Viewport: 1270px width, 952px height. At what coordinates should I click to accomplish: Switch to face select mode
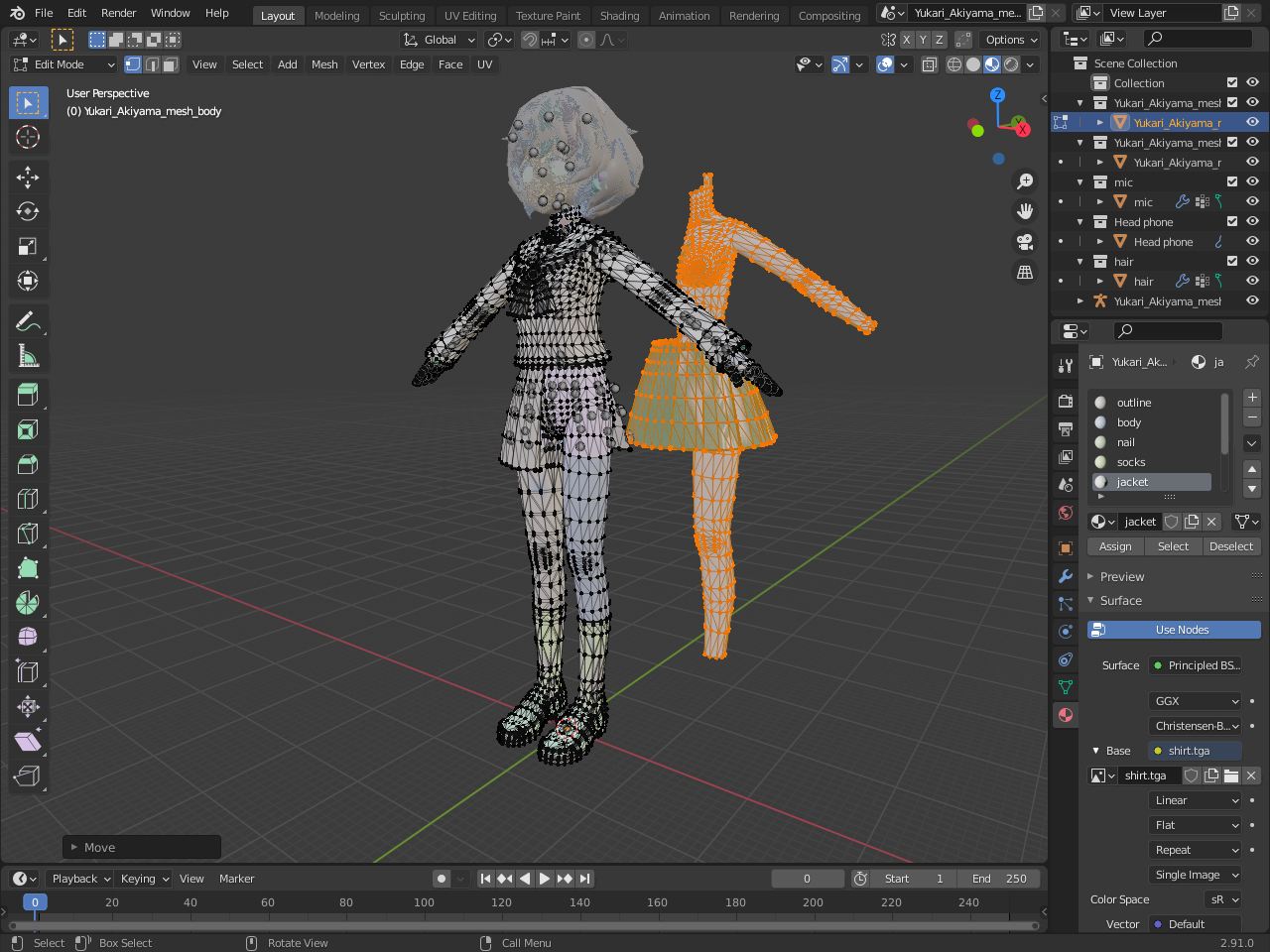coord(171,64)
